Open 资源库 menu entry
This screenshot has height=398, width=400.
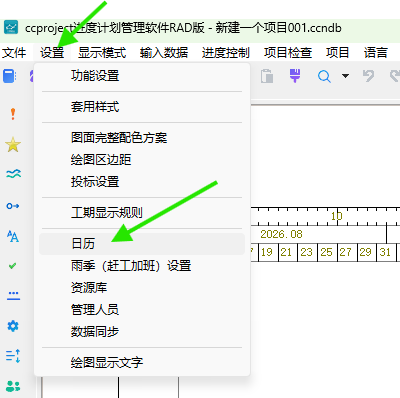pos(142,288)
